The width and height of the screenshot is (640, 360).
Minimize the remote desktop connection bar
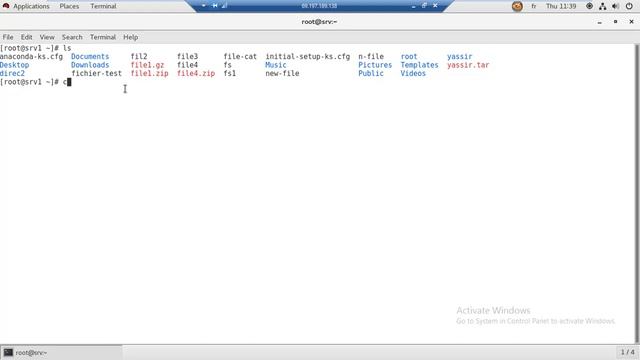point(413,6)
